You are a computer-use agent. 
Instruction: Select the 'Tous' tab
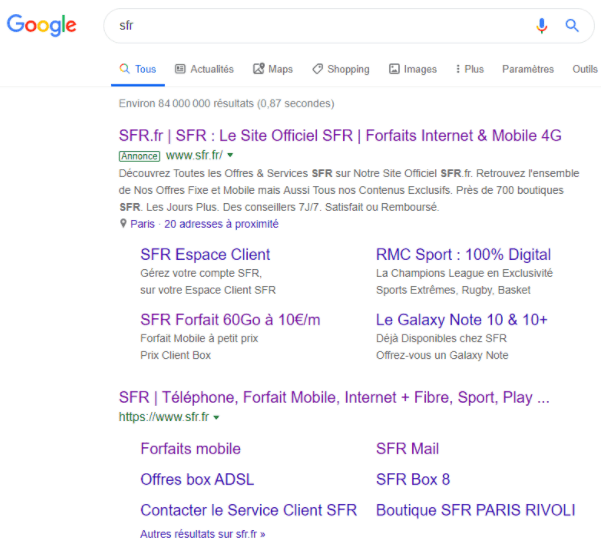coord(138,69)
